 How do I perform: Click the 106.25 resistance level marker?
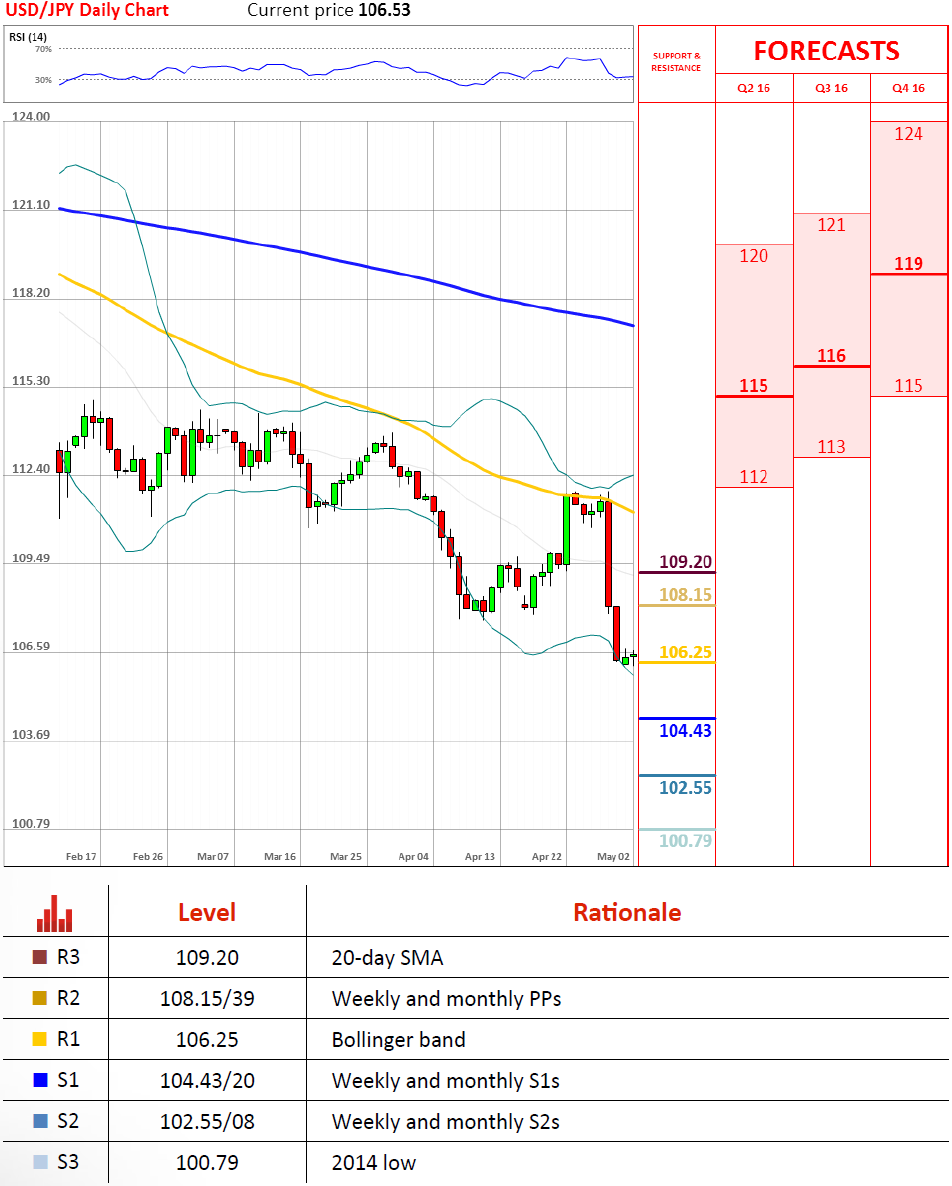685,653
